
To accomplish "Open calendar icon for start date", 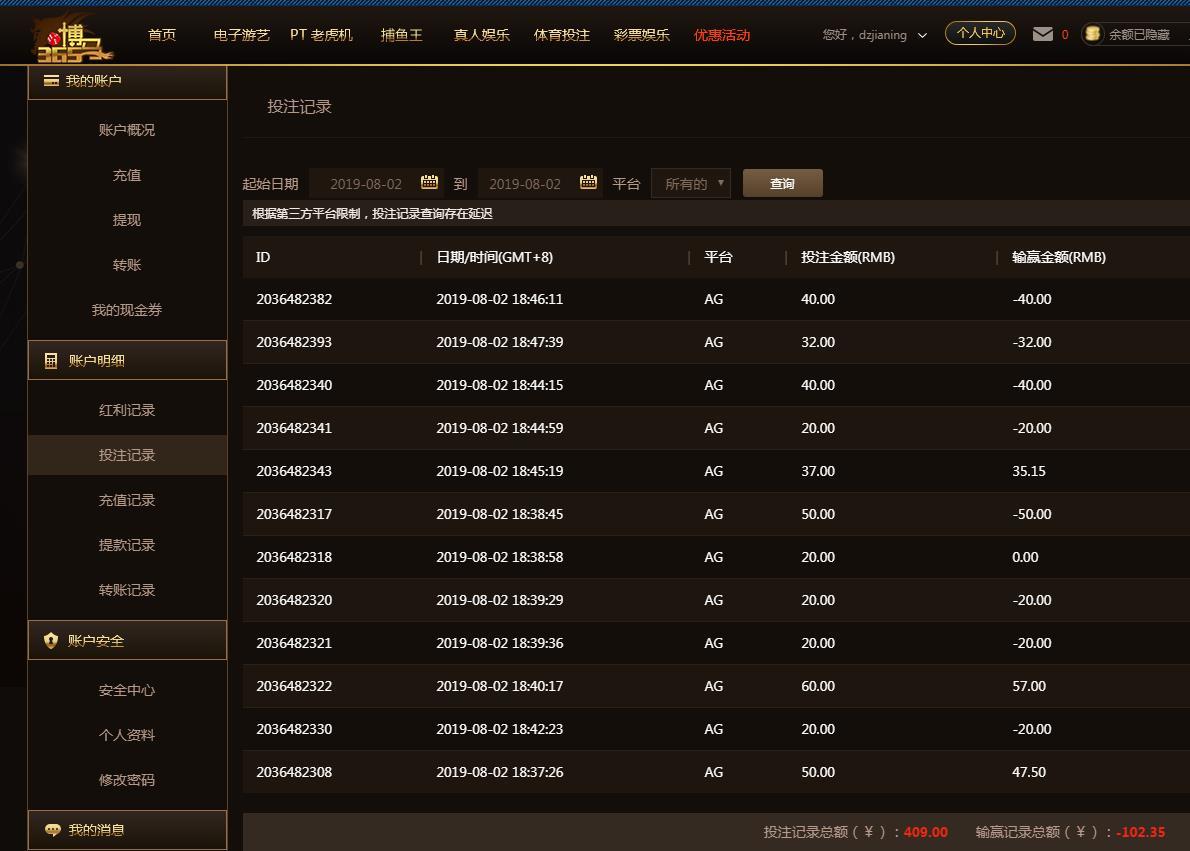I will click(430, 182).
